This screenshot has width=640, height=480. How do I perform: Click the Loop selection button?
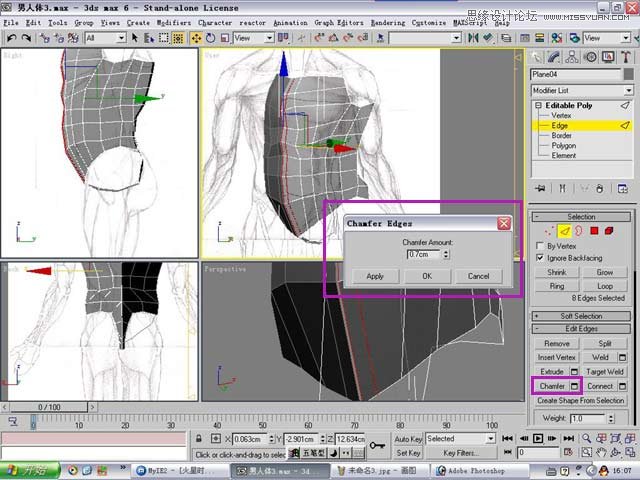click(605, 285)
